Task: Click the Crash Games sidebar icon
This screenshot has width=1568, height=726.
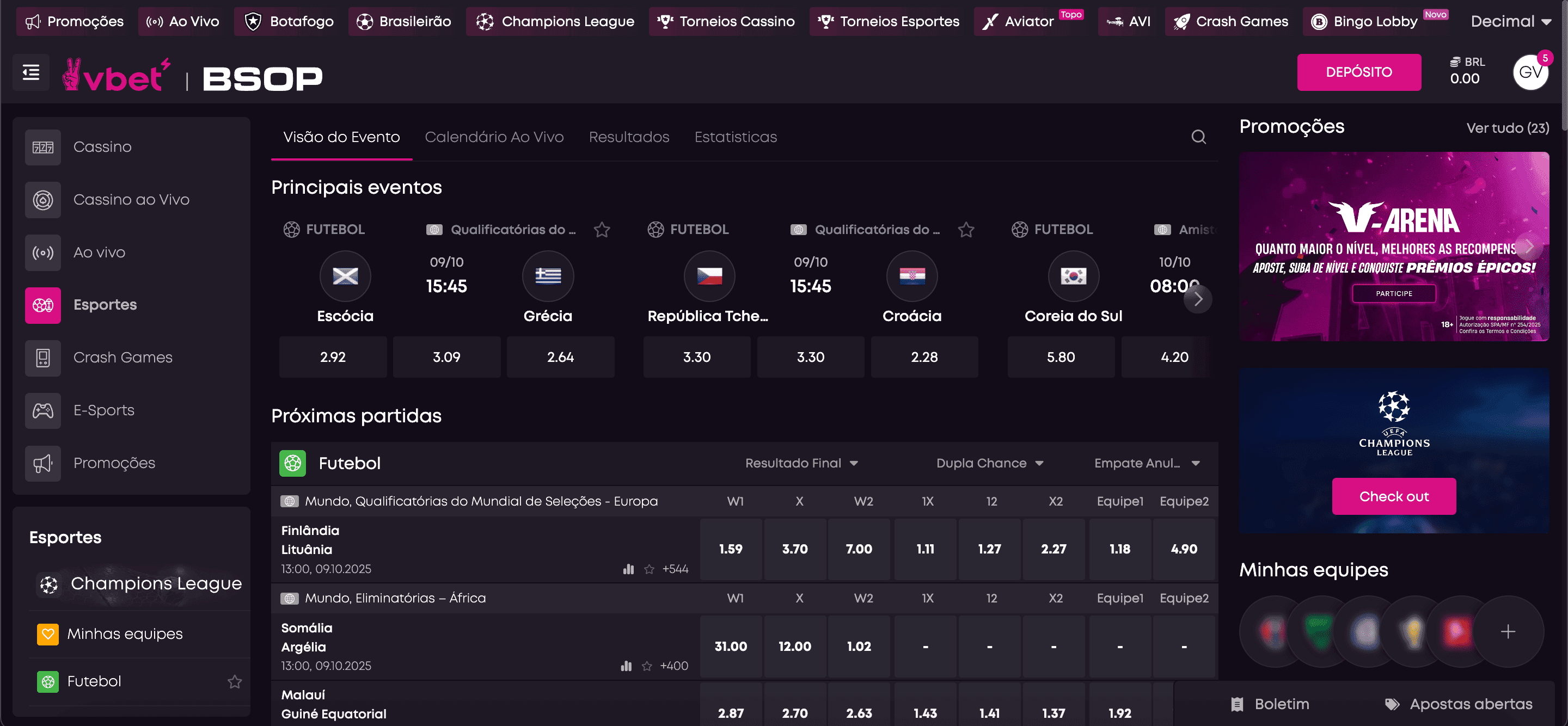Action: pyautogui.click(x=42, y=358)
